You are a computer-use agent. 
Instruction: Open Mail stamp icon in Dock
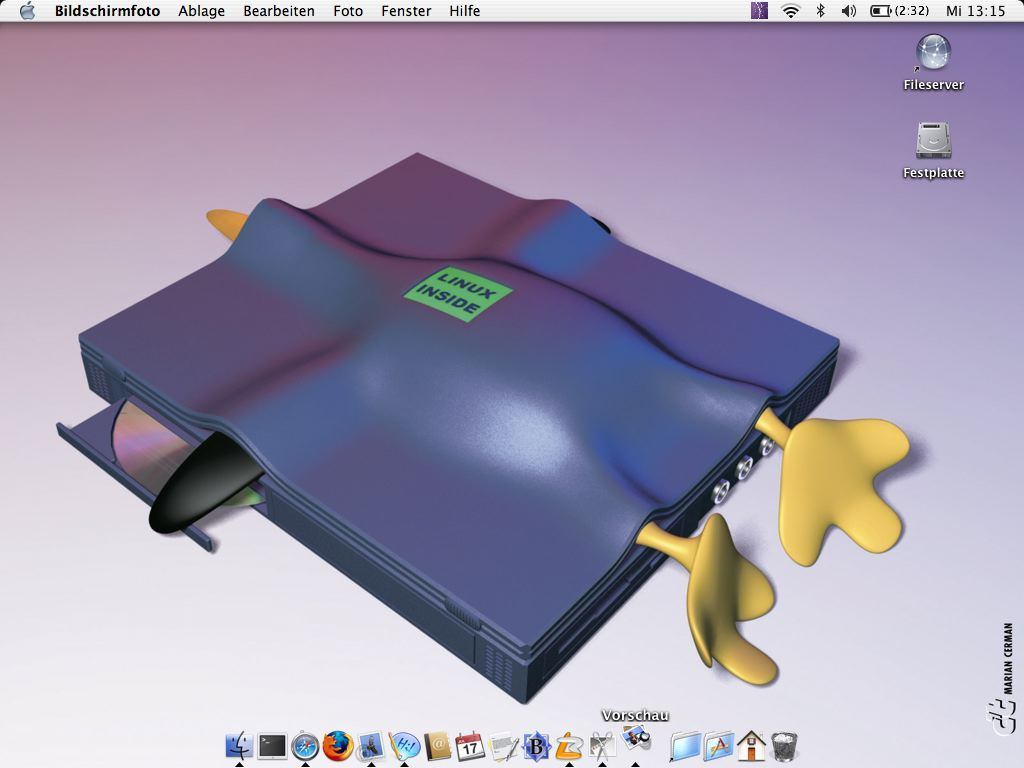pyautogui.click(x=370, y=746)
